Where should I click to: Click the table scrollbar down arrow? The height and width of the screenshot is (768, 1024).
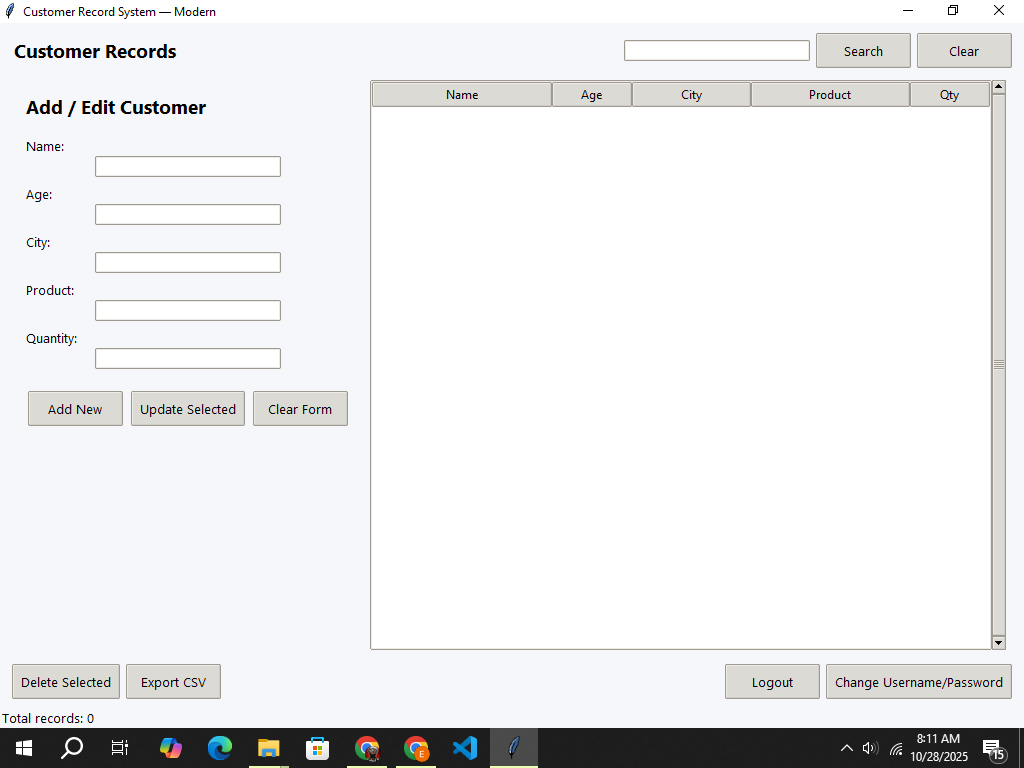pos(998,643)
